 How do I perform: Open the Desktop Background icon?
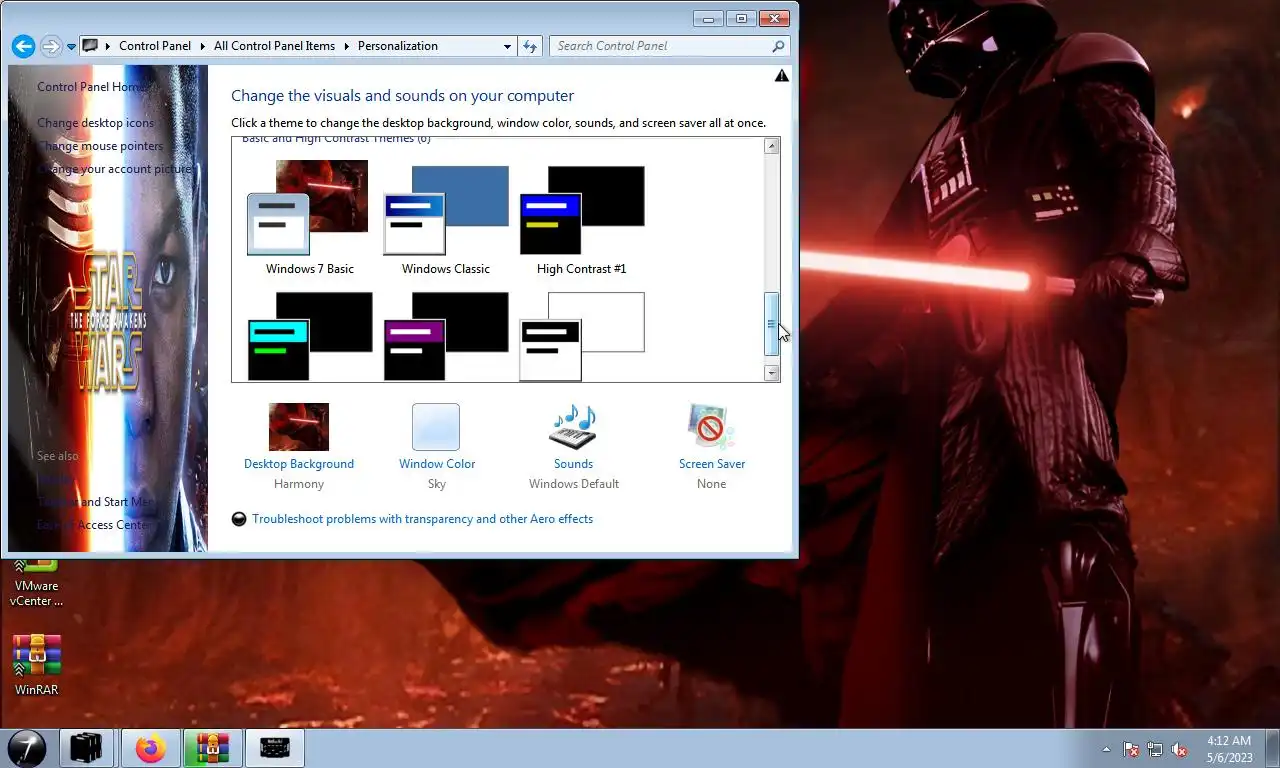[299, 427]
